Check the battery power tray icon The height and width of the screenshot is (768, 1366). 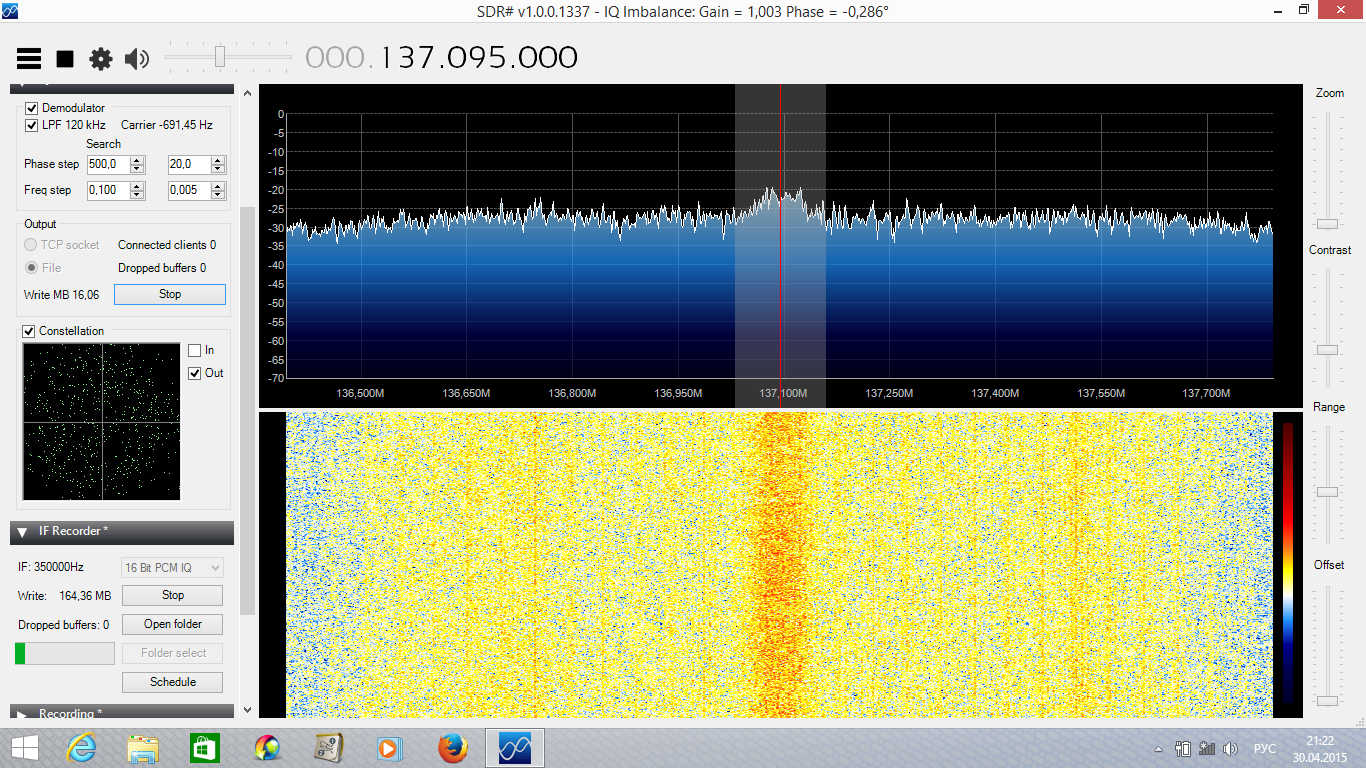1183,748
